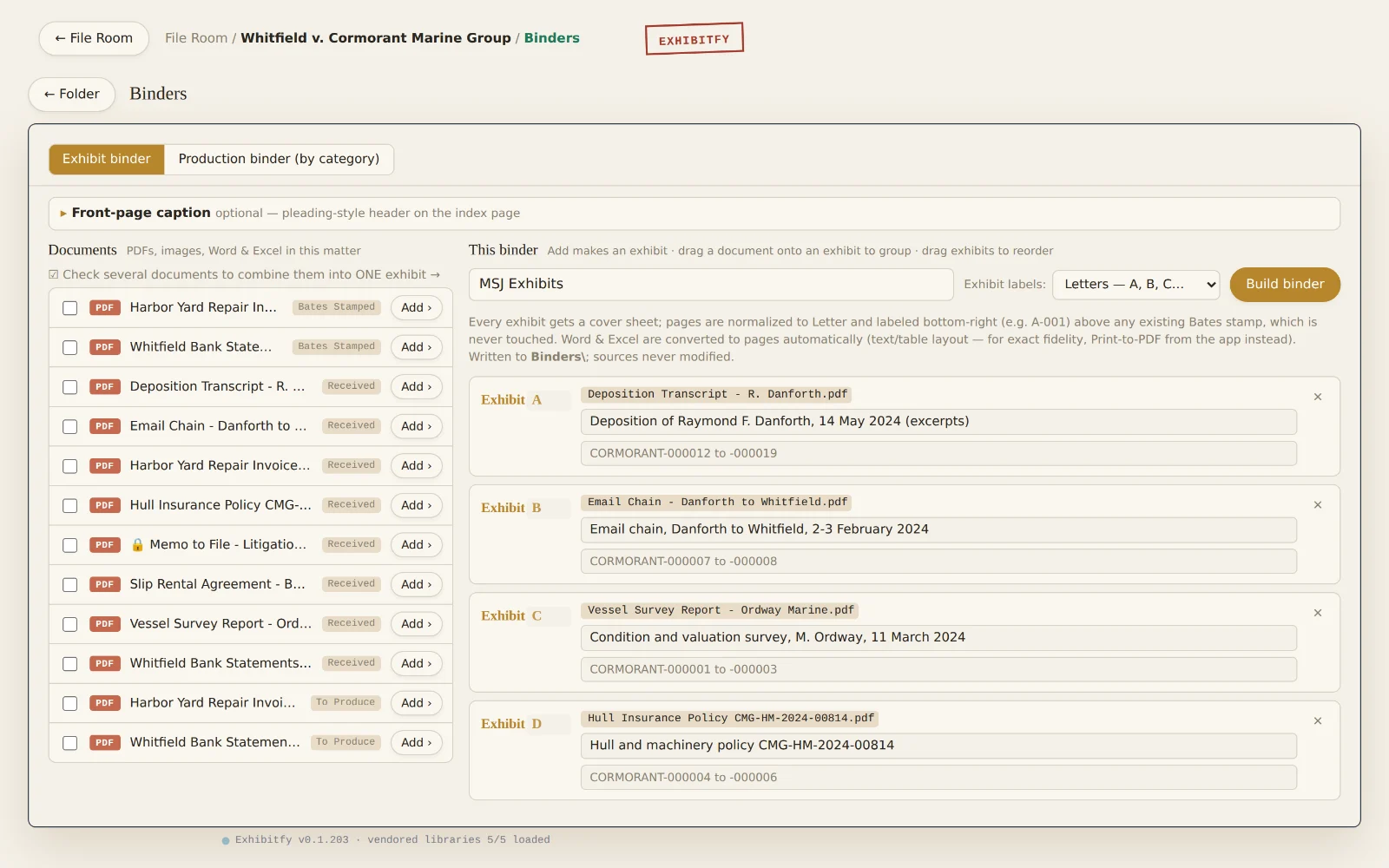The image size is (1389, 868).
Task: Add Memo to File document as exhibit
Action: (x=416, y=545)
